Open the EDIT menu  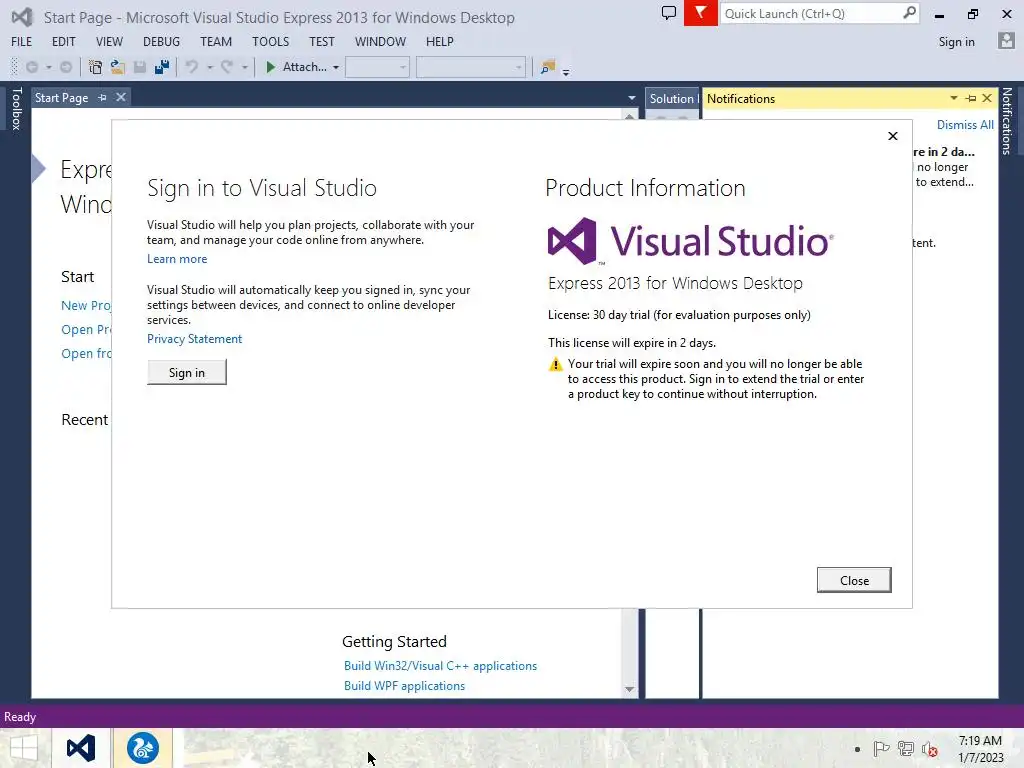pos(63,41)
